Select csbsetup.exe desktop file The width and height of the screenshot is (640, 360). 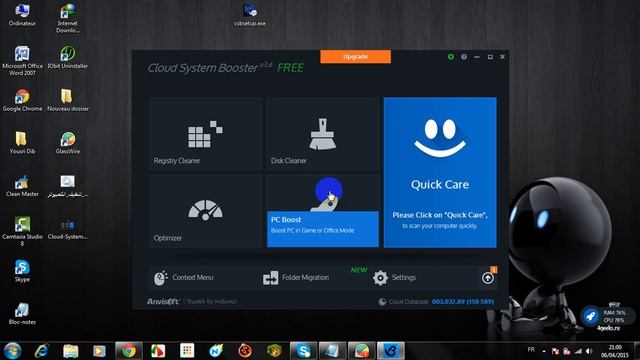250,15
